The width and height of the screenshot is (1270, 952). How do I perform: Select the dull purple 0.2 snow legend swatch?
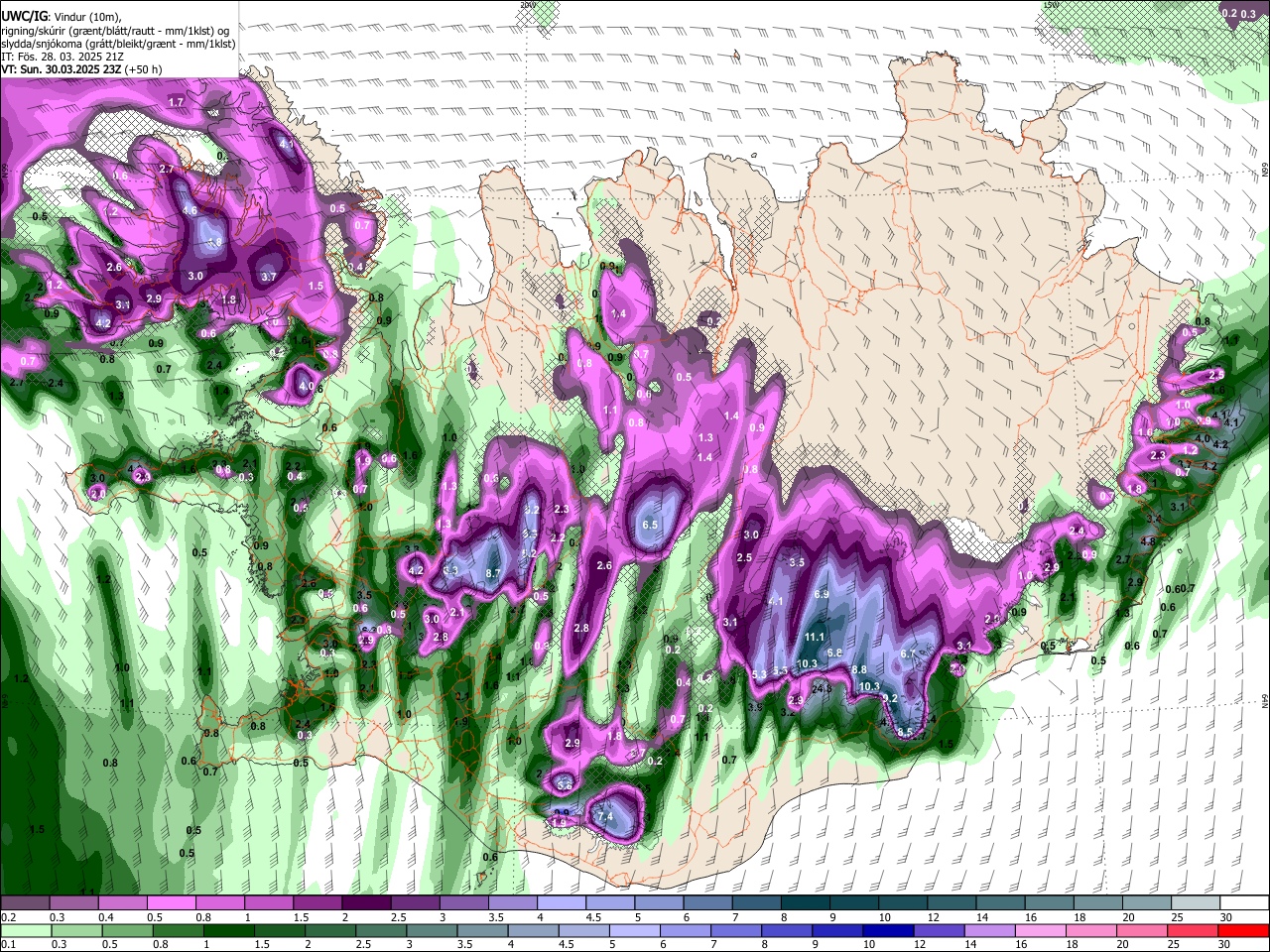pyautogui.click(x=25, y=903)
